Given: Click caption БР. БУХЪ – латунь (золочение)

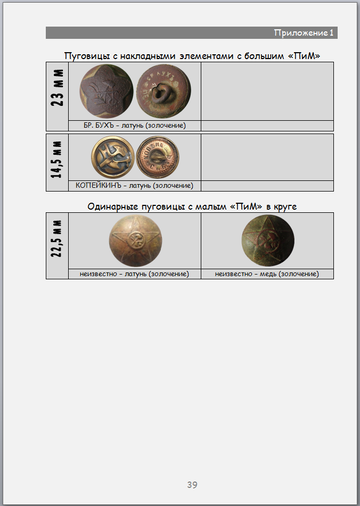Looking at the screenshot, I should 135,126.
